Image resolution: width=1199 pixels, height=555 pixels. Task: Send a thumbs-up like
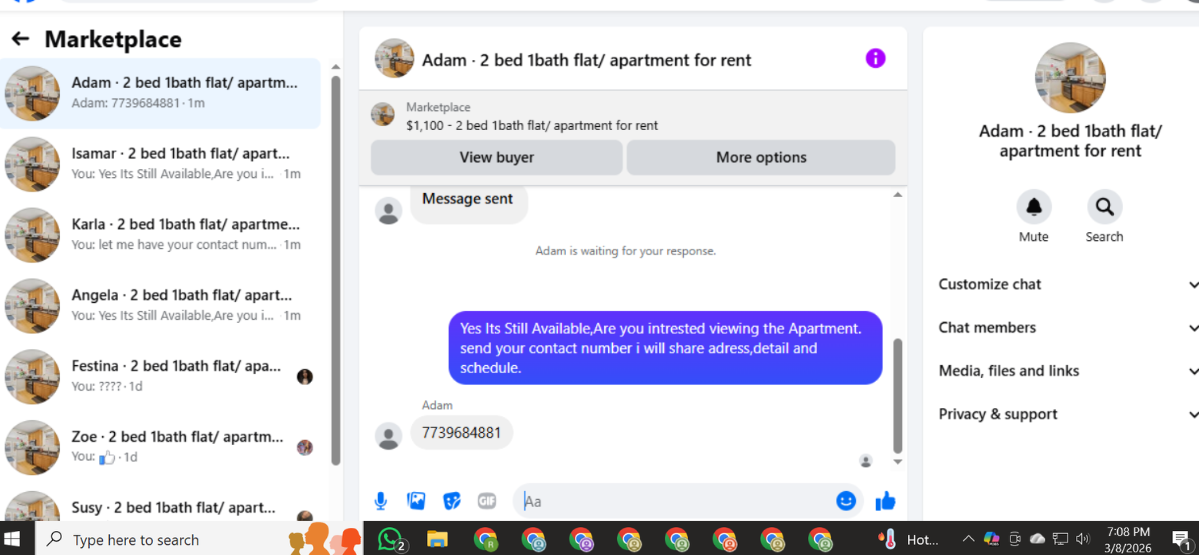[885, 501]
